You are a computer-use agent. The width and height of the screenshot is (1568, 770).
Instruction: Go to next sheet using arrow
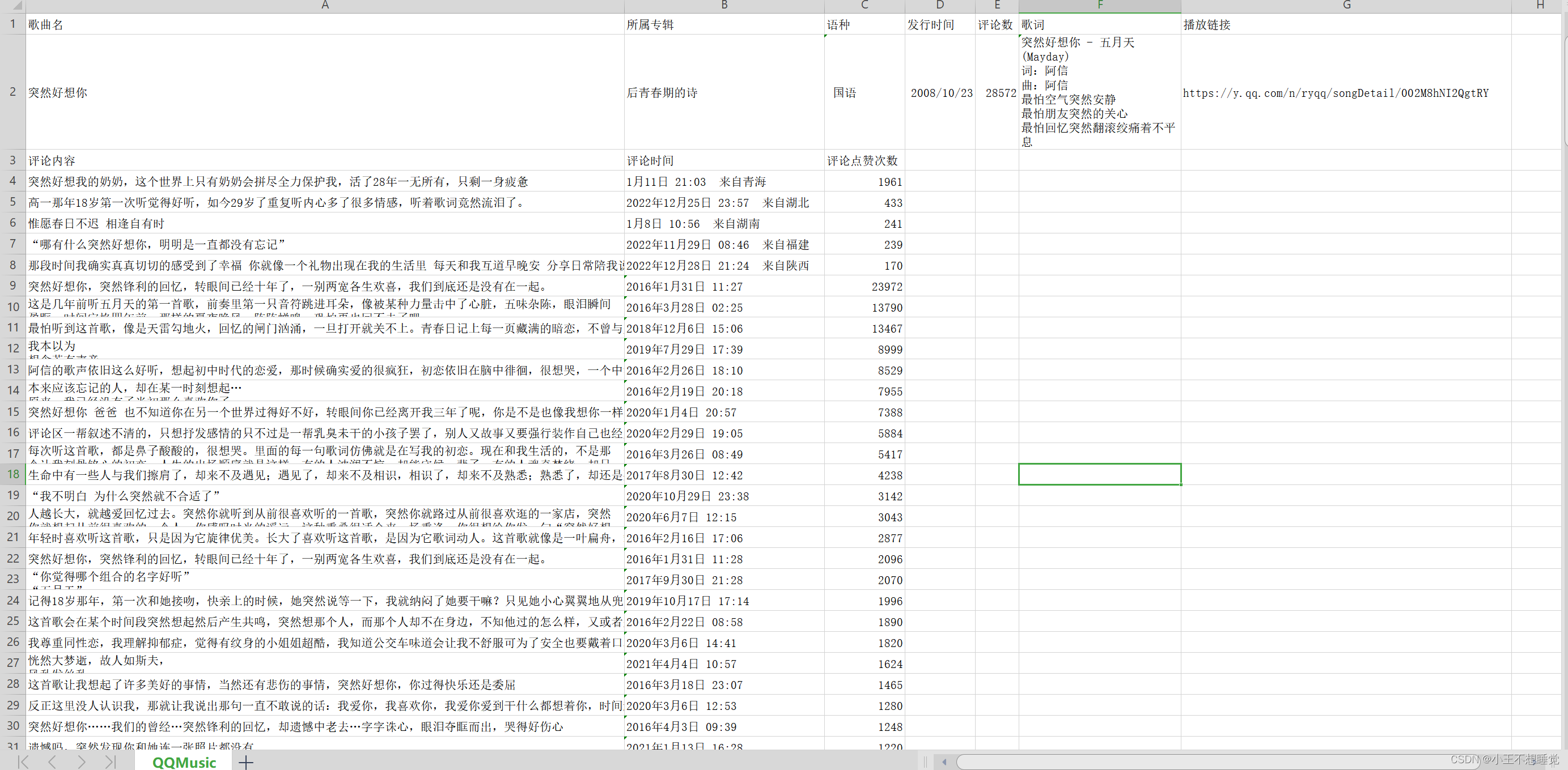click(x=82, y=762)
